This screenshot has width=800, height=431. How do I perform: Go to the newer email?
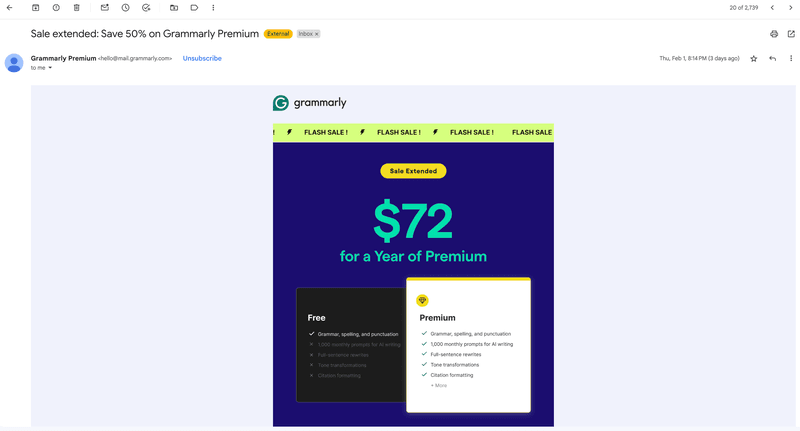coord(772,8)
